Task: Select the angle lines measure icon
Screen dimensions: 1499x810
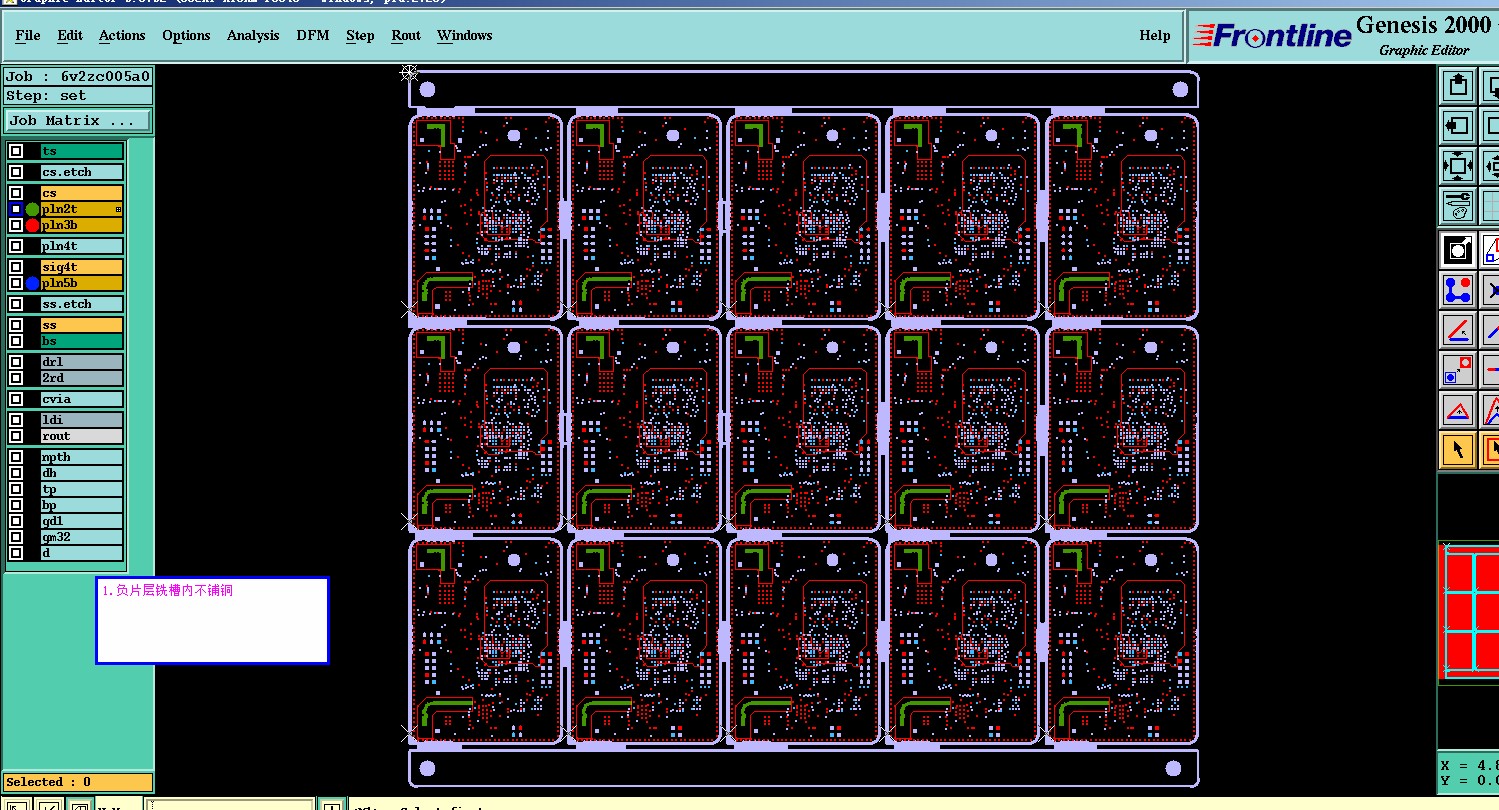Action: [x=1458, y=329]
